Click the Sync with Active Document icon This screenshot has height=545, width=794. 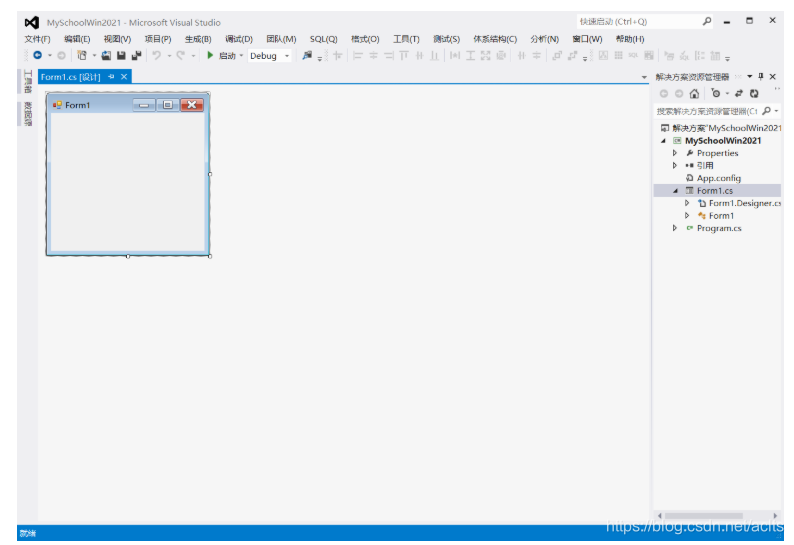coord(739,94)
